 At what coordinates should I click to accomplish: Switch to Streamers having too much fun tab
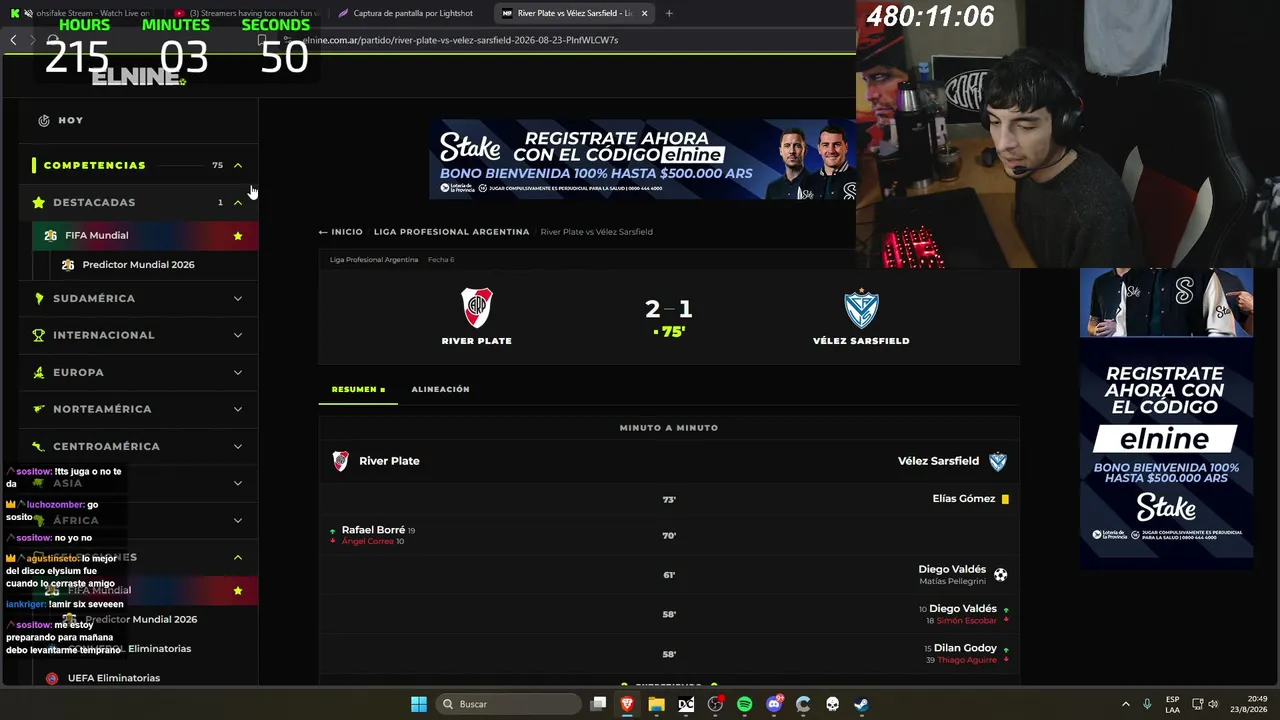[x=245, y=13]
